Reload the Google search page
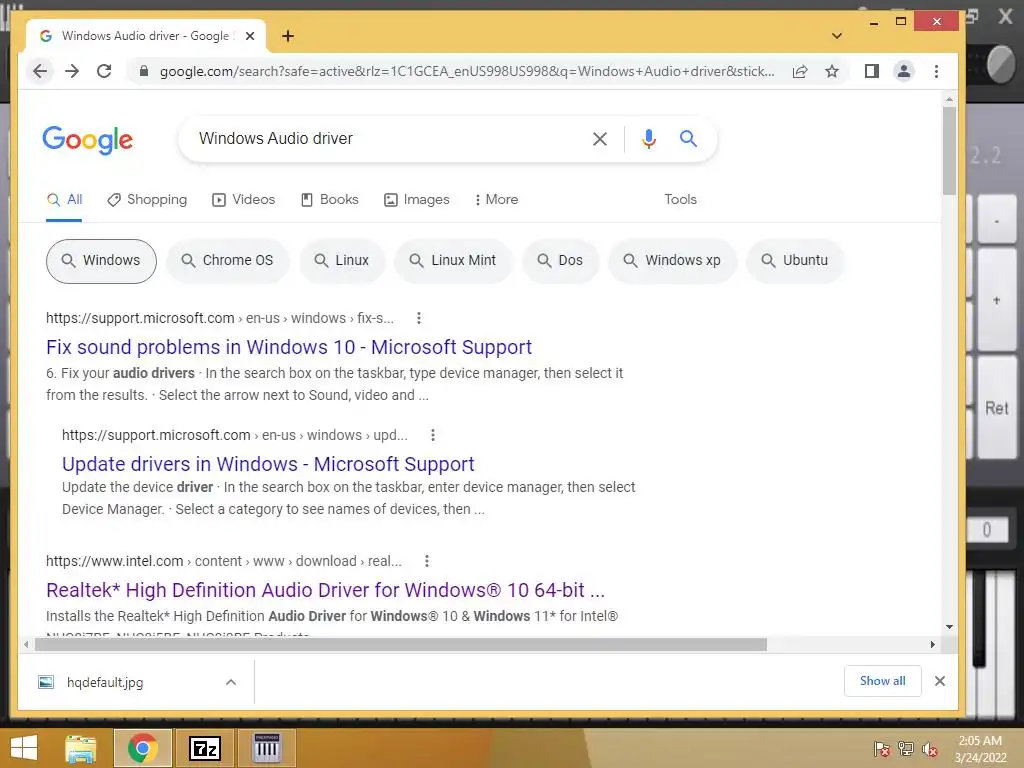The image size is (1024, 768). point(104,71)
